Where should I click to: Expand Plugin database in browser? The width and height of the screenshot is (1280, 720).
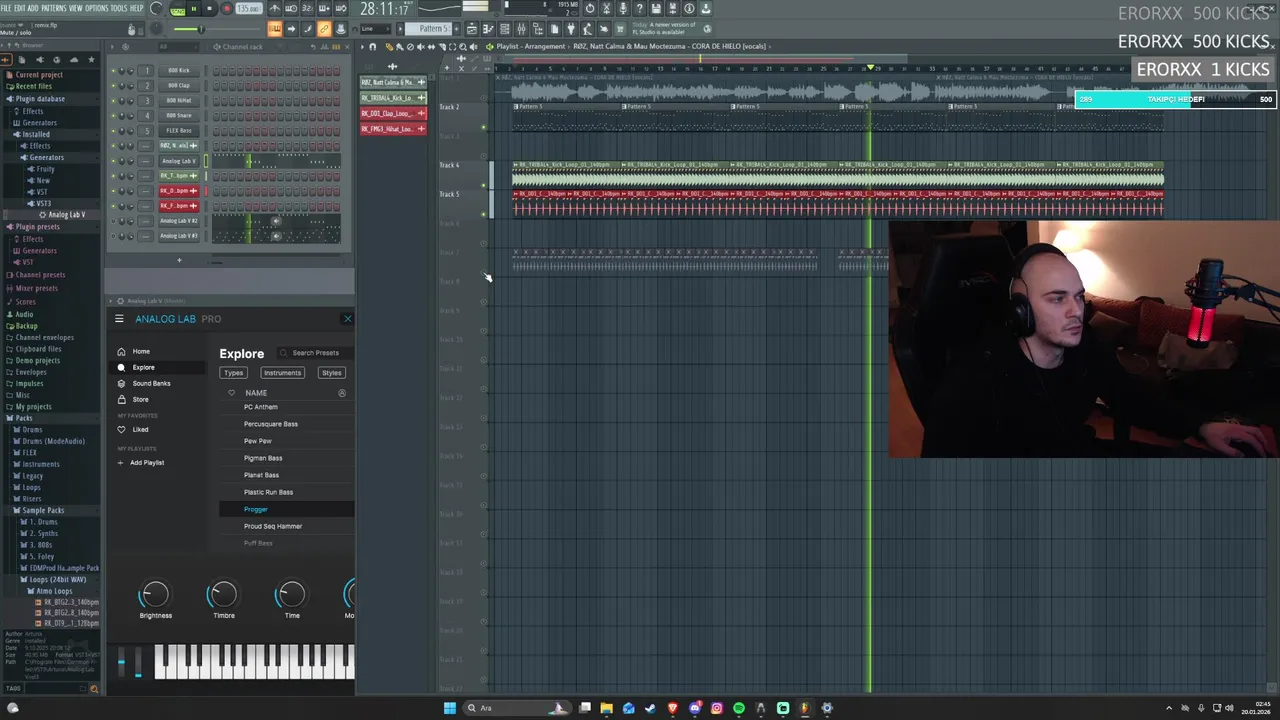click(x=40, y=99)
